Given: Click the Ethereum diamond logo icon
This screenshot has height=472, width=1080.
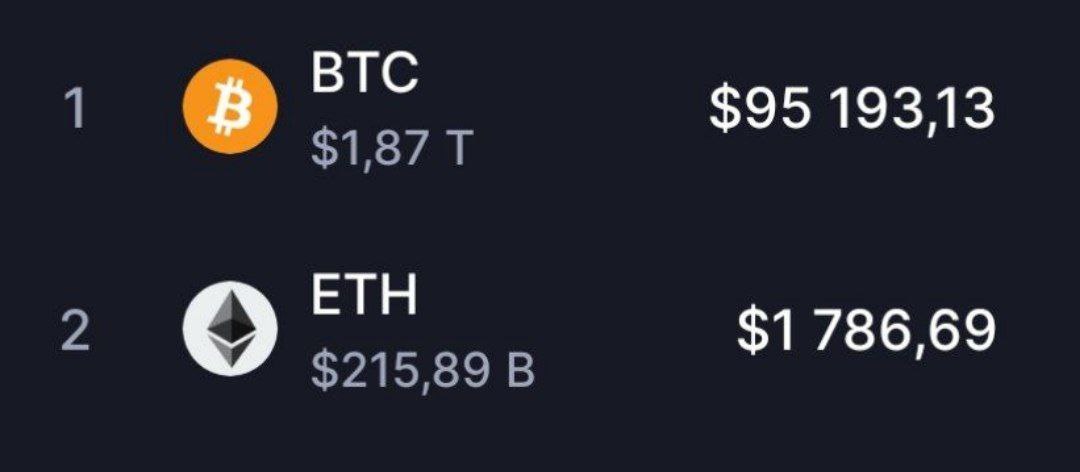Looking at the screenshot, I should click(x=230, y=329).
